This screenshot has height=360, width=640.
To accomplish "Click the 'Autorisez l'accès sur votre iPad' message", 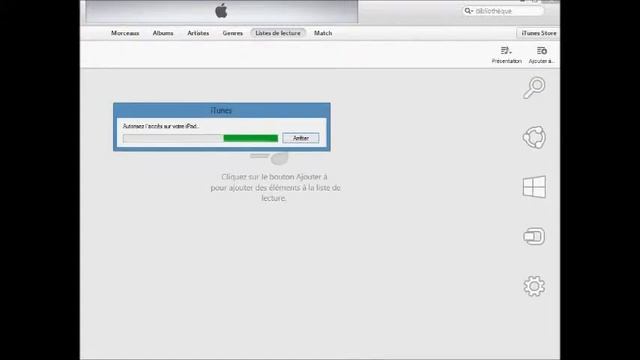I will (x=161, y=127).
